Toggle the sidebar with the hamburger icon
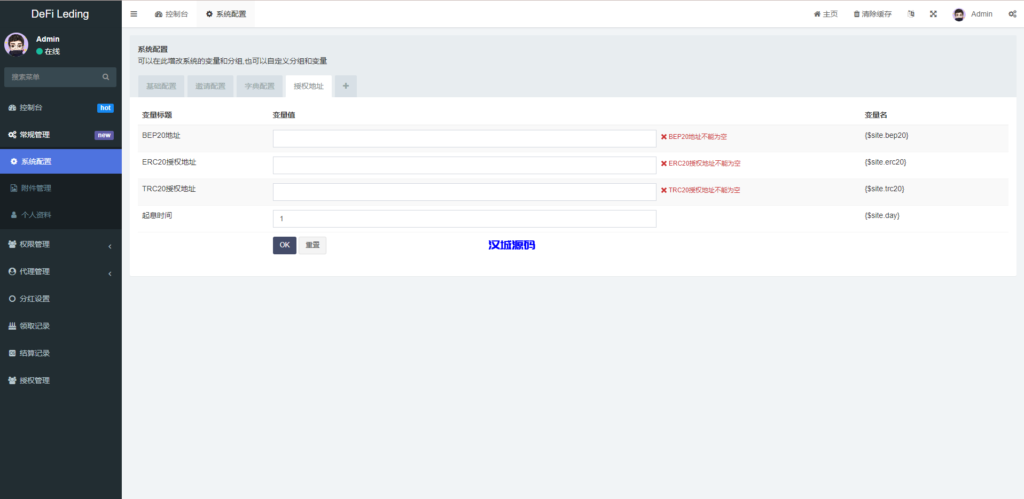This screenshot has width=1024, height=499. point(134,14)
